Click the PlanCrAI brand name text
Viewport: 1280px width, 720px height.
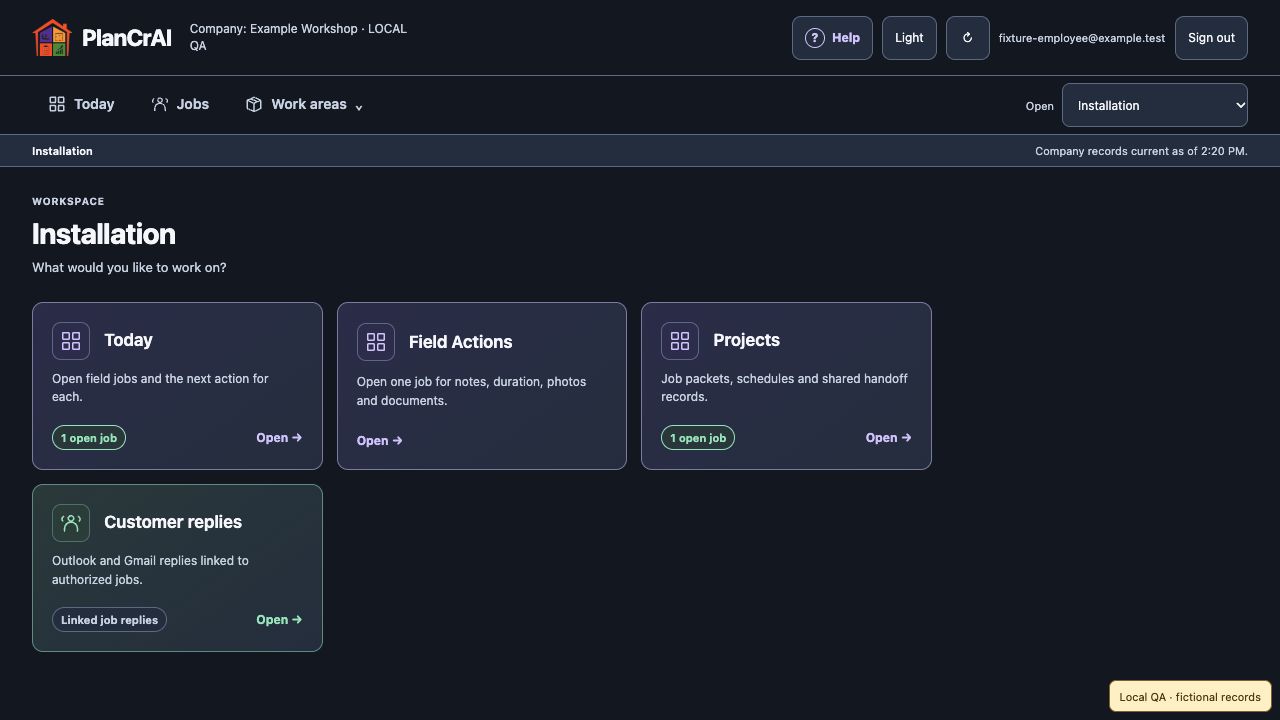click(126, 38)
